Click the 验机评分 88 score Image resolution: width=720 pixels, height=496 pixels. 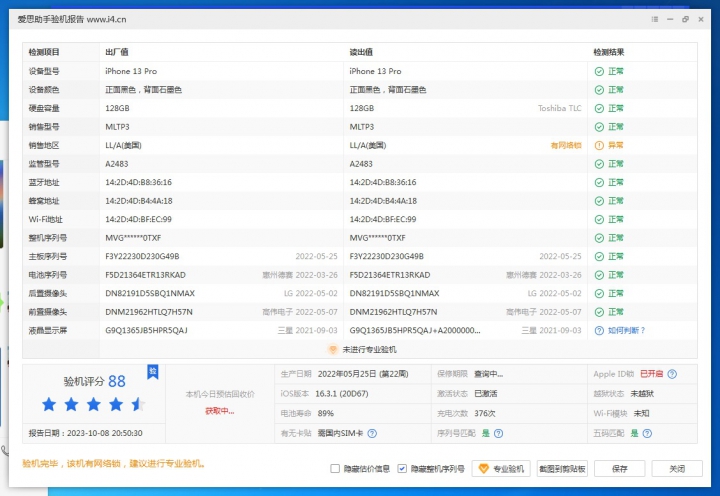(x=94, y=381)
